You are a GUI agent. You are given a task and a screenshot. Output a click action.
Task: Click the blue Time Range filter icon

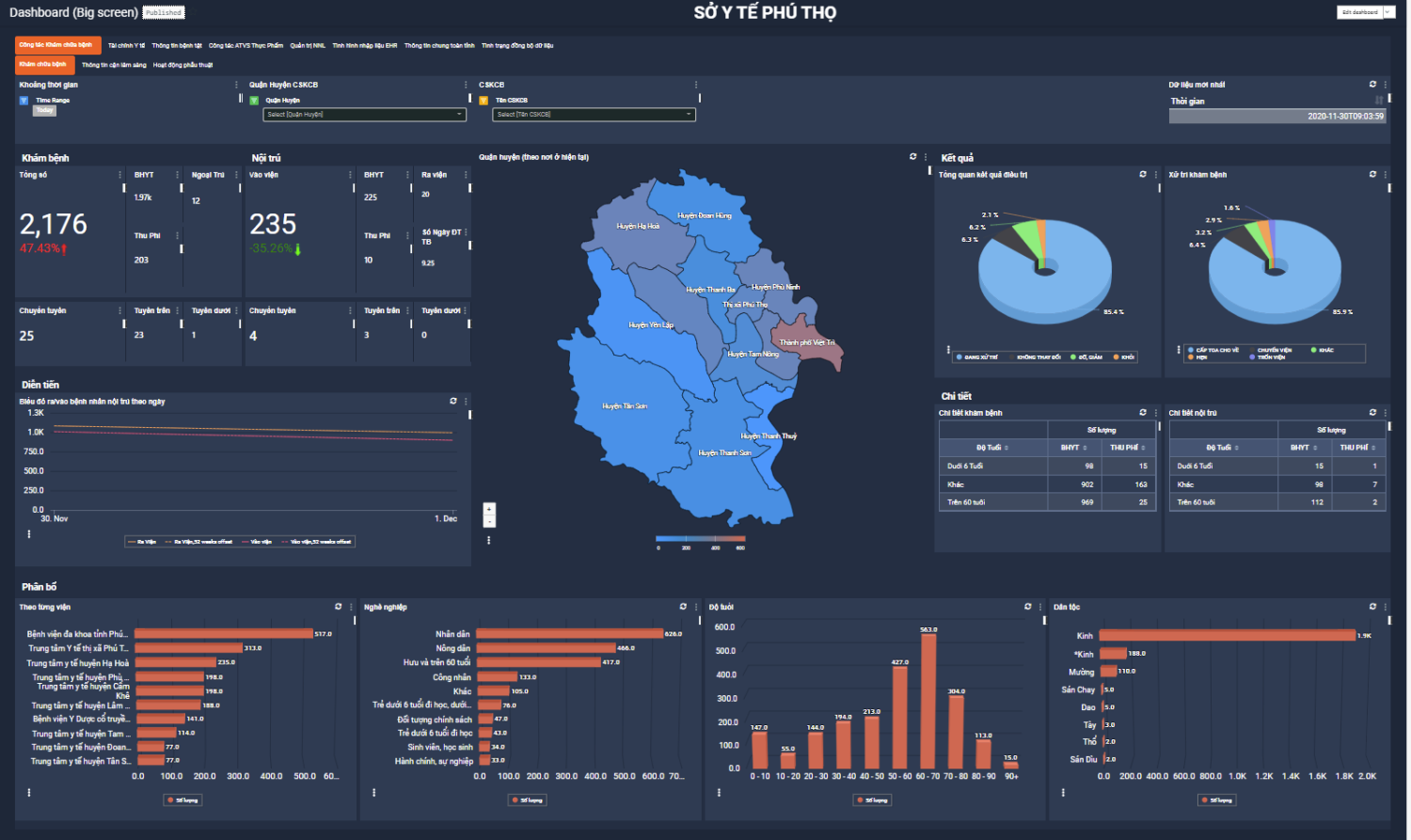pos(24,100)
